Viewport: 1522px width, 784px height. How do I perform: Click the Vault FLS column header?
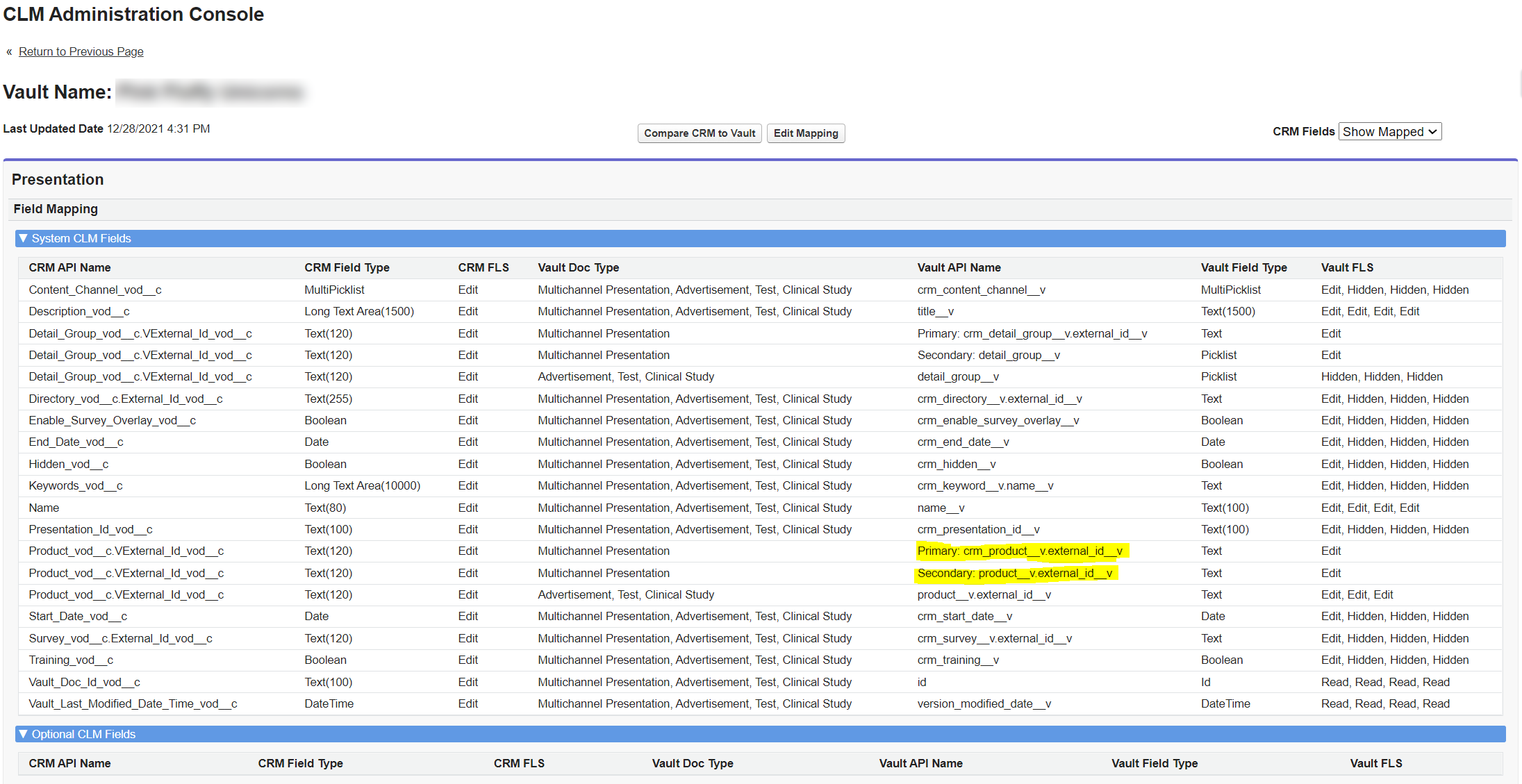pyautogui.click(x=1346, y=267)
